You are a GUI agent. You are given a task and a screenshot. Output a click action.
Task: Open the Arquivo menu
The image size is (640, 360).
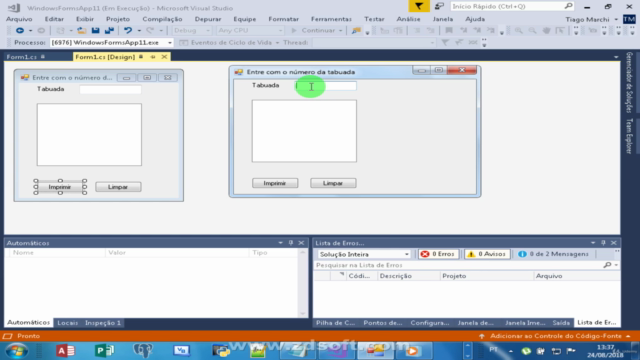click(19, 19)
